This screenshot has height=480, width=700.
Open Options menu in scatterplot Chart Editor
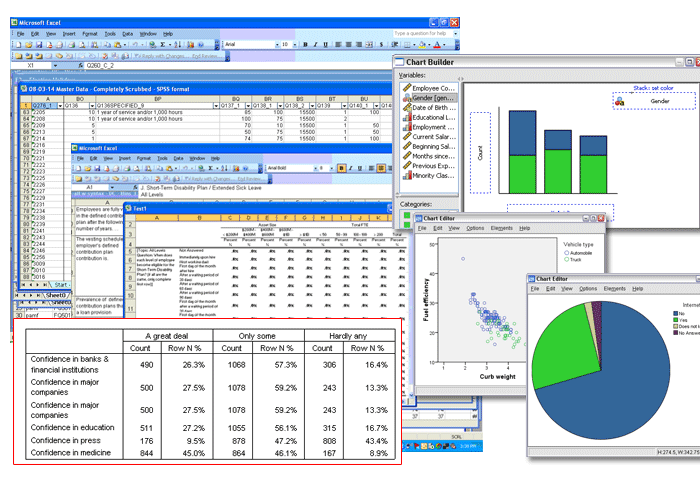[474, 228]
